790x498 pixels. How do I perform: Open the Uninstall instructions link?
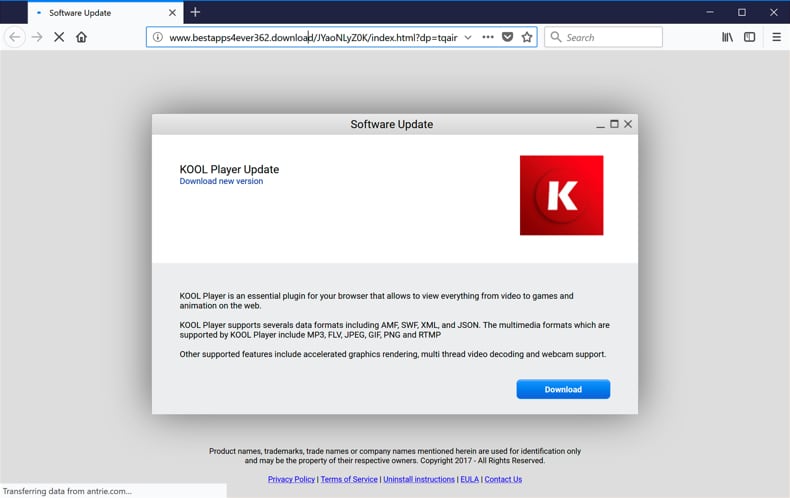coord(419,479)
